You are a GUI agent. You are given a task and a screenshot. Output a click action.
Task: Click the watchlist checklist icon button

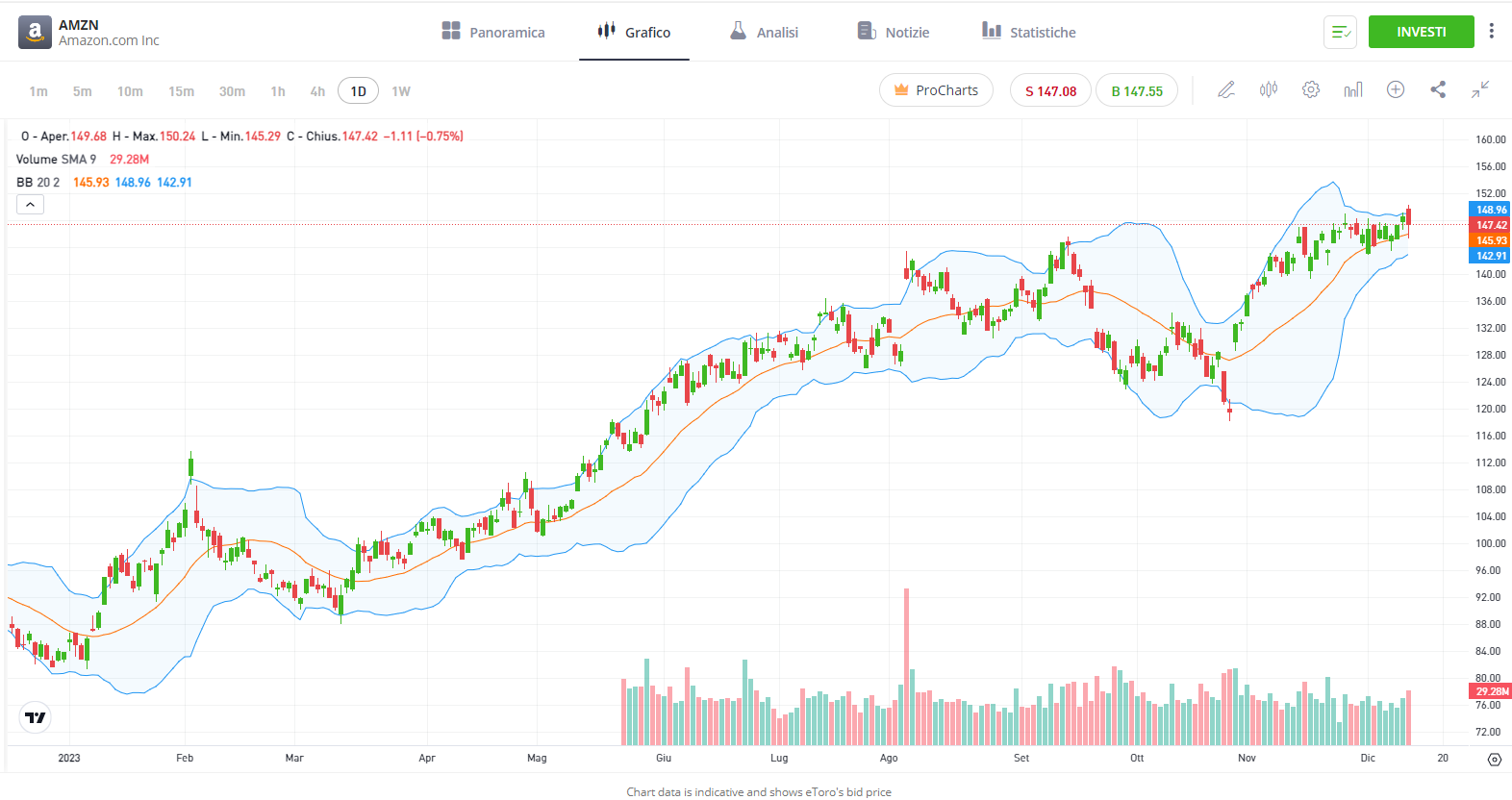(1341, 32)
